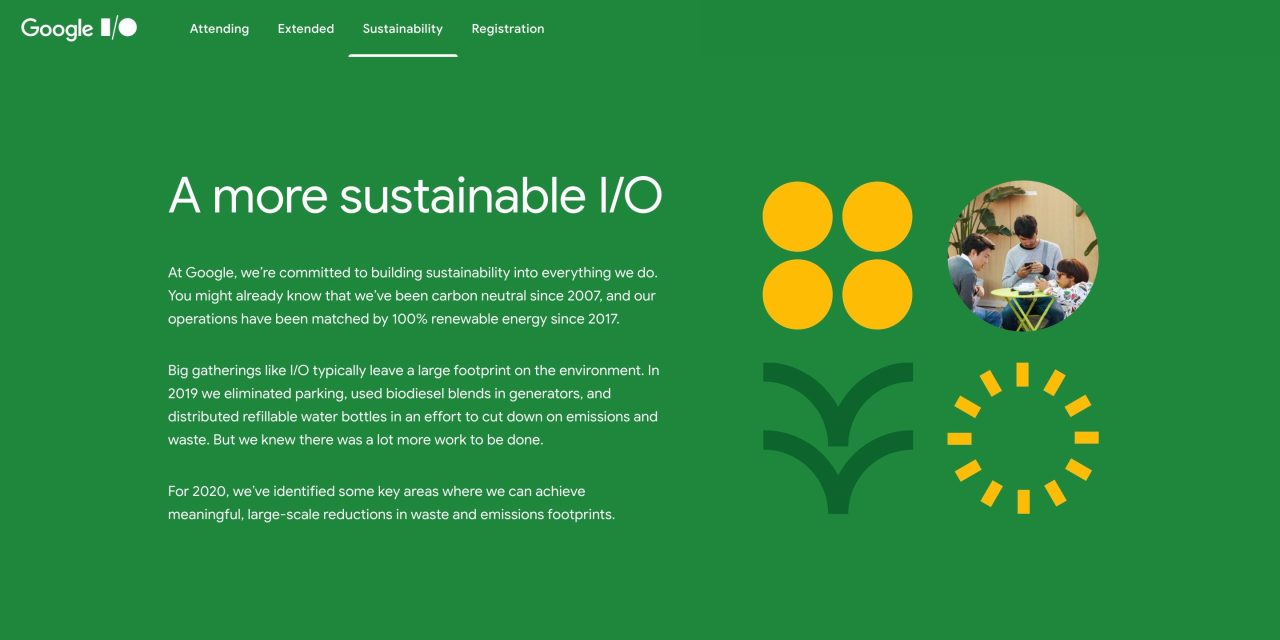Click the paragraph about carbon neutral since 2007
The height and width of the screenshot is (640, 1280).
point(413,295)
